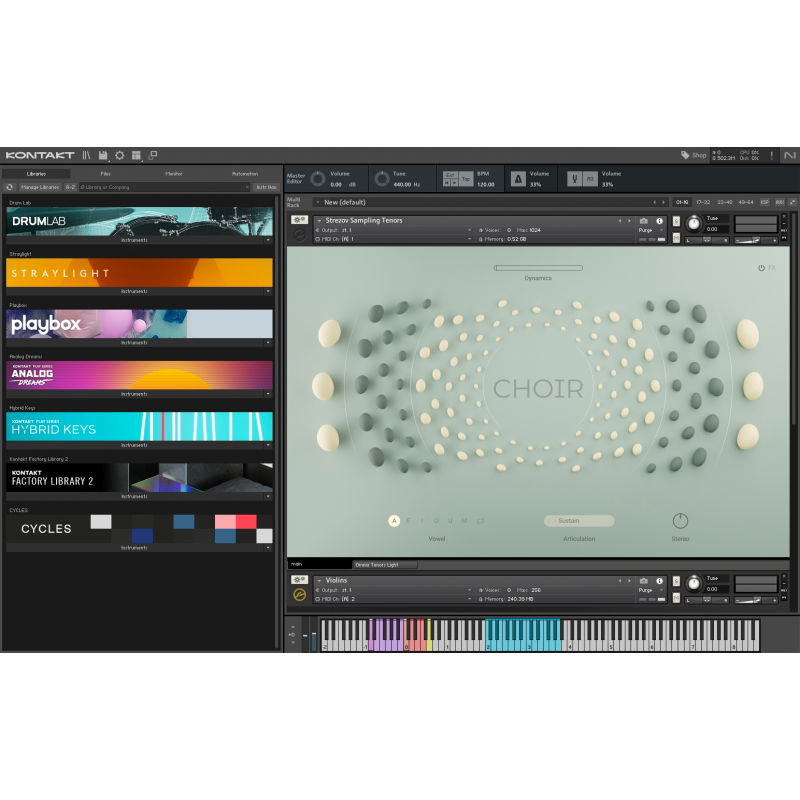Screen dimensions: 800x800
Task: Open the workspace view layout icon
Action: 136,155
